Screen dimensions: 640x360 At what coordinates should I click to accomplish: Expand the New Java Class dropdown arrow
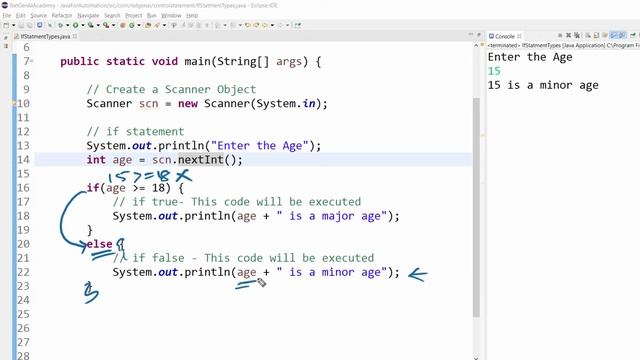pyautogui.click(x=139, y=25)
